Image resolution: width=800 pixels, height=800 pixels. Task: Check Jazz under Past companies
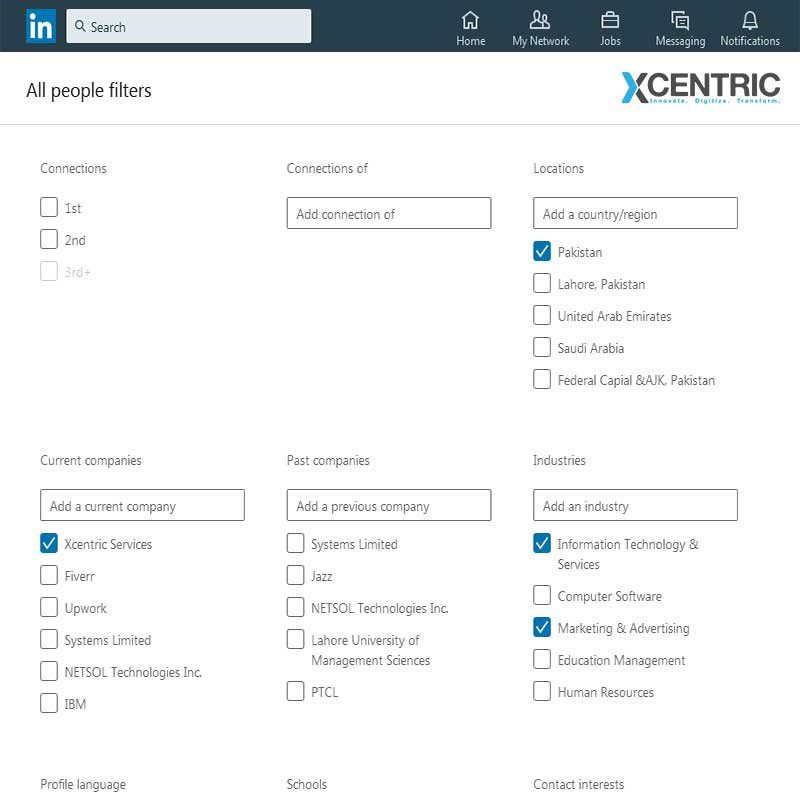pyautogui.click(x=295, y=575)
